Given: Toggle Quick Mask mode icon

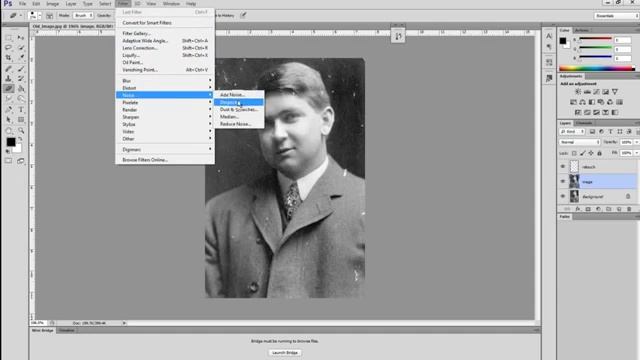Looking at the screenshot, I should point(9,161).
